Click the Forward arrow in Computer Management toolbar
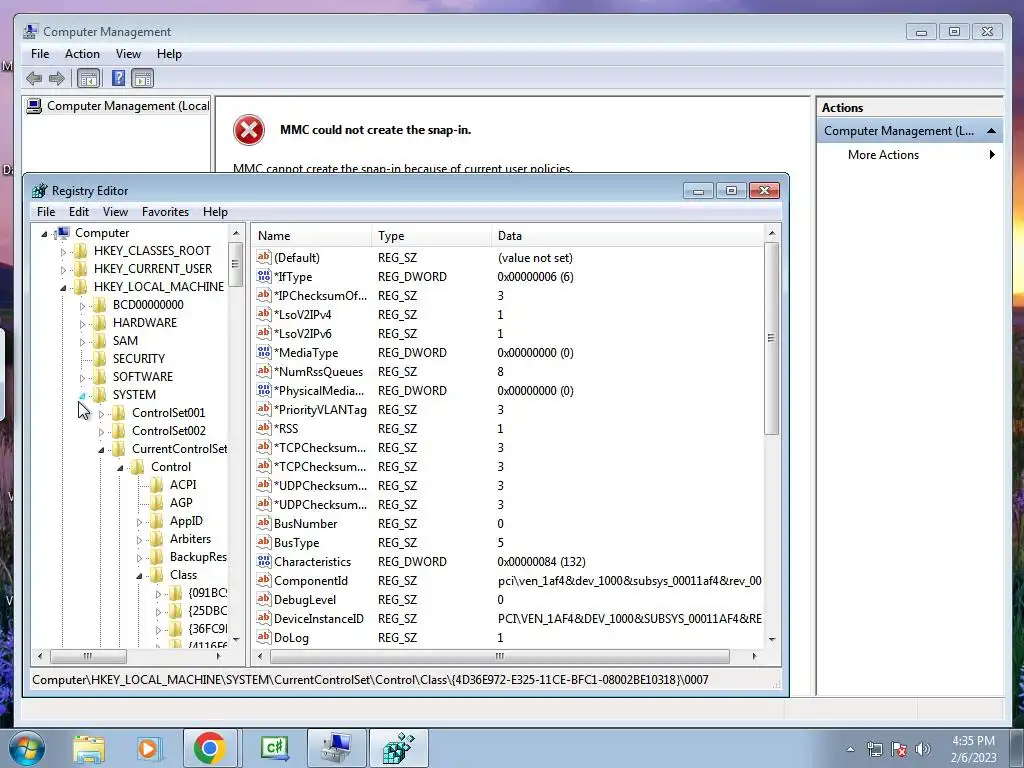 [57, 78]
